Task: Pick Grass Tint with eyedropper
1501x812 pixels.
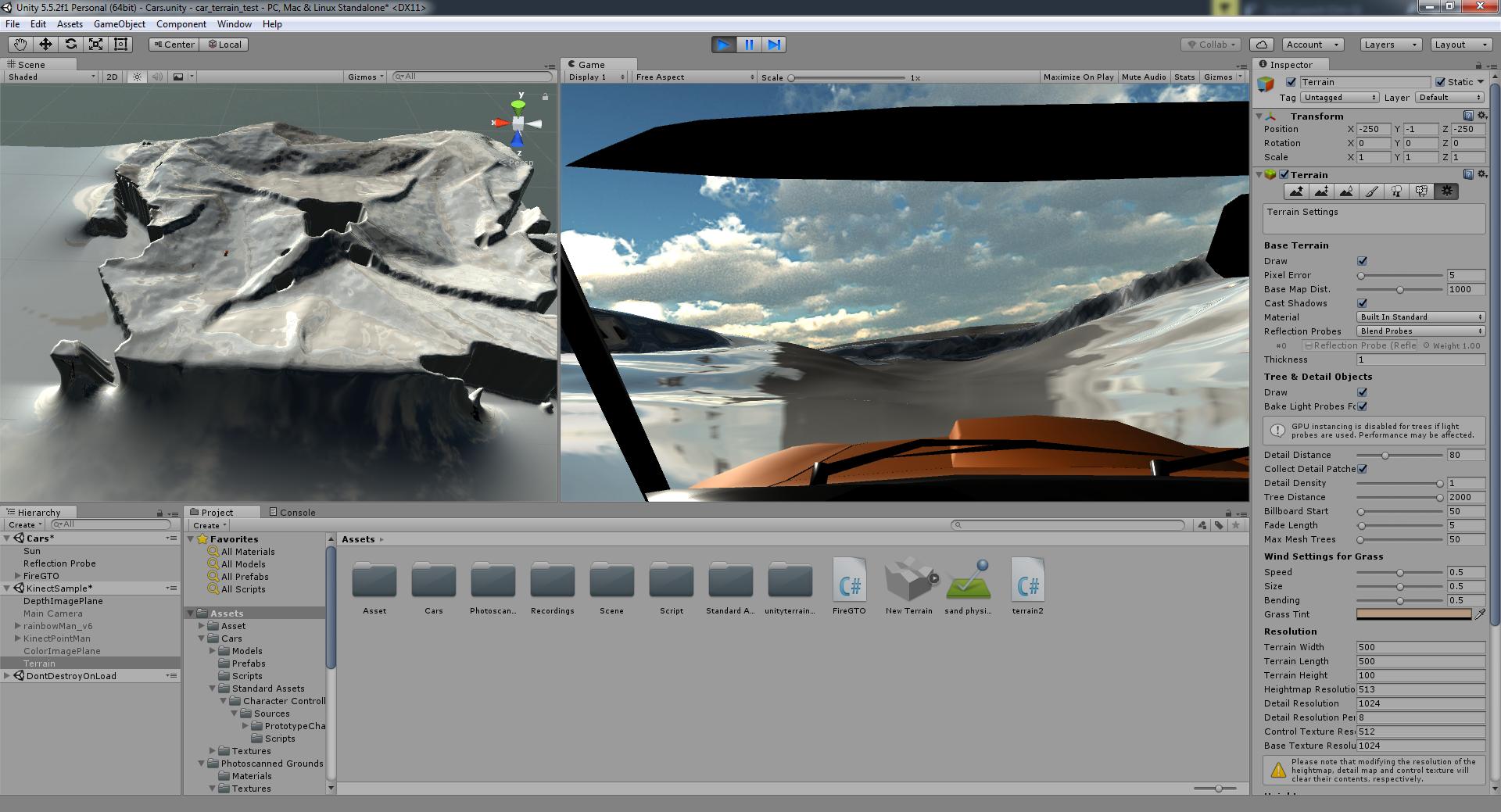Action: (1480, 614)
